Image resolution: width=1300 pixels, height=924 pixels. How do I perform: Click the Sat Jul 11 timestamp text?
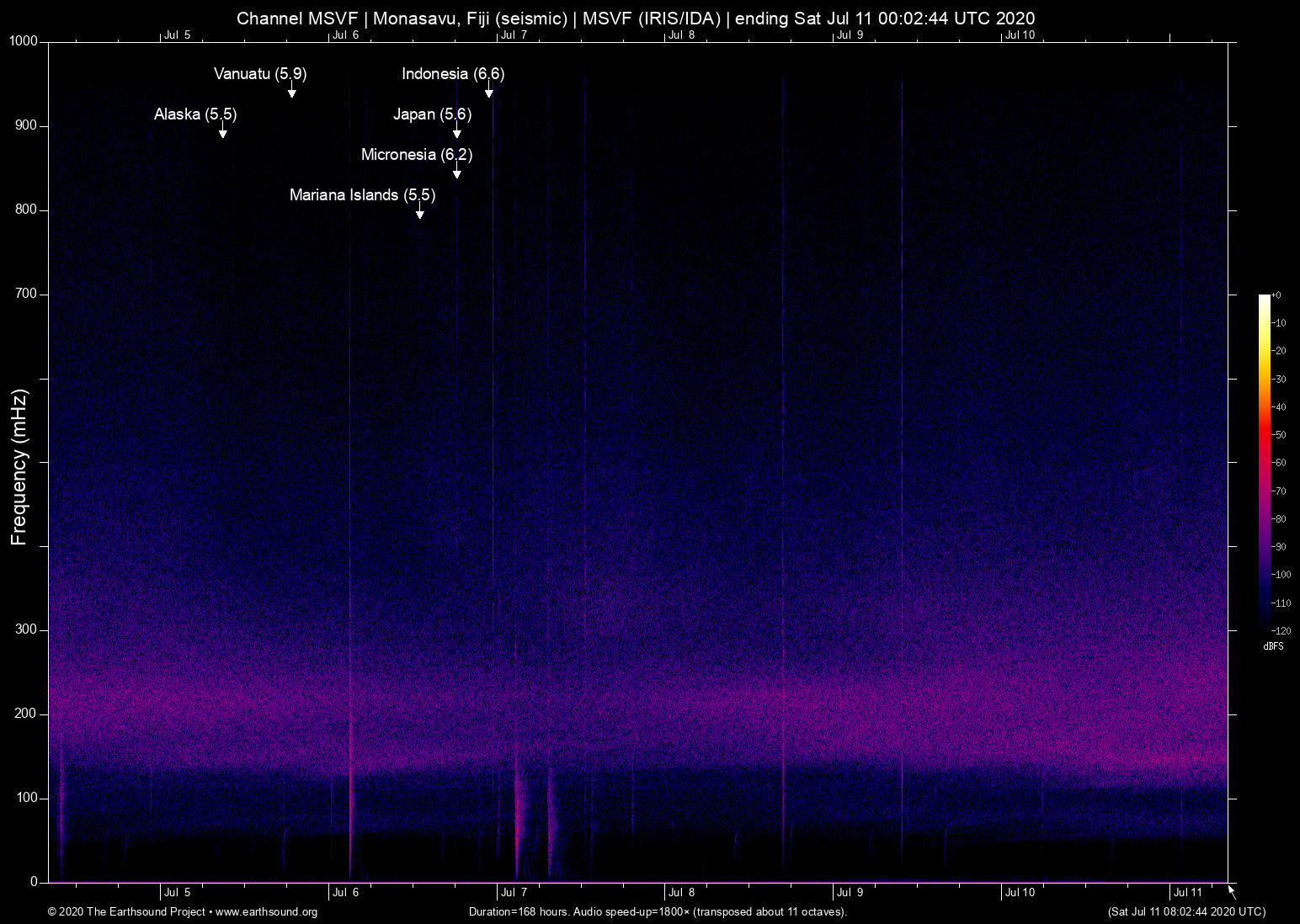tap(1185, 911)
